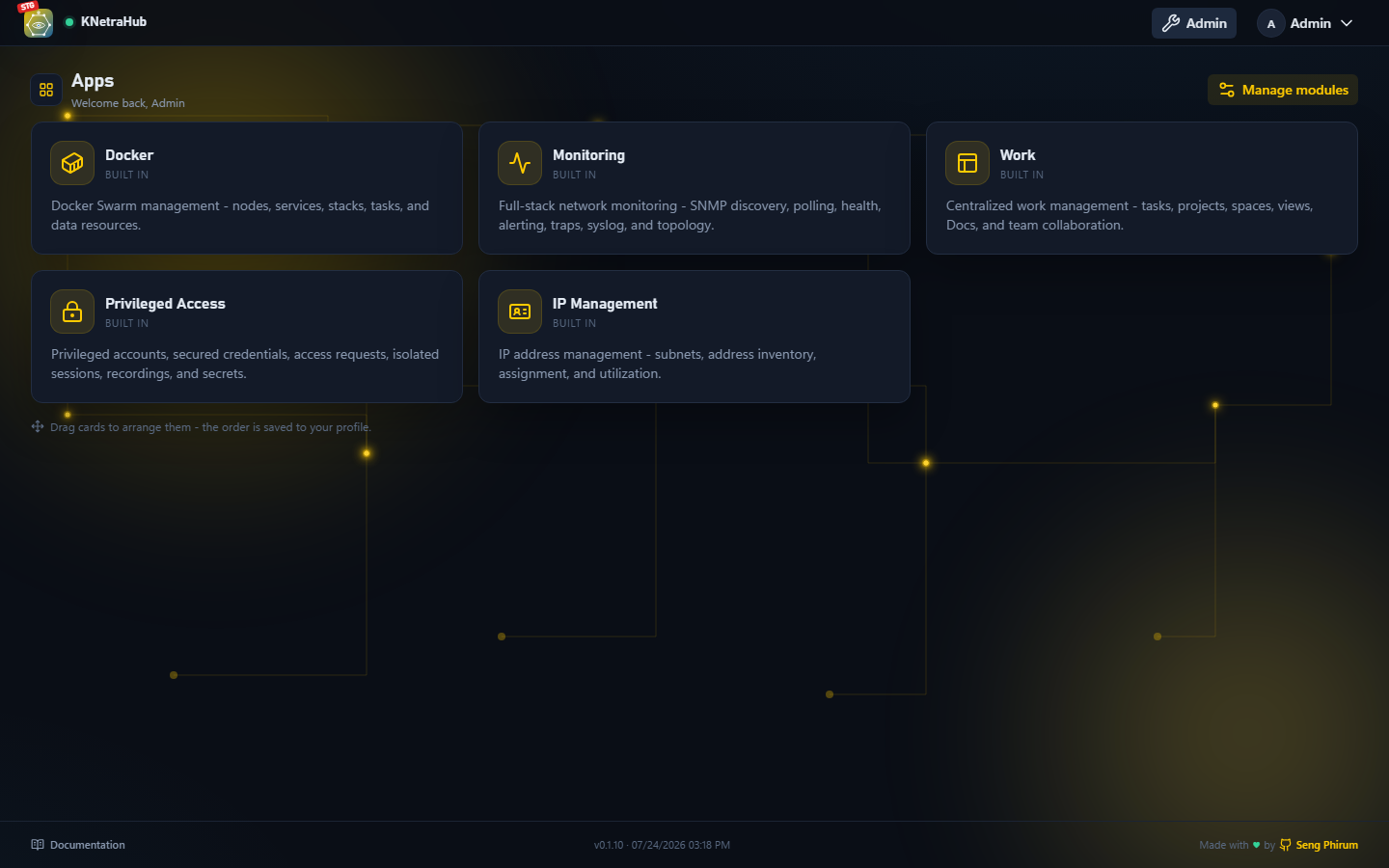Image resolution: width=1389 pixels, height=868 pixels.
Task: Click BUILT IN label under IP Management
Action: [x=574, y=324]
